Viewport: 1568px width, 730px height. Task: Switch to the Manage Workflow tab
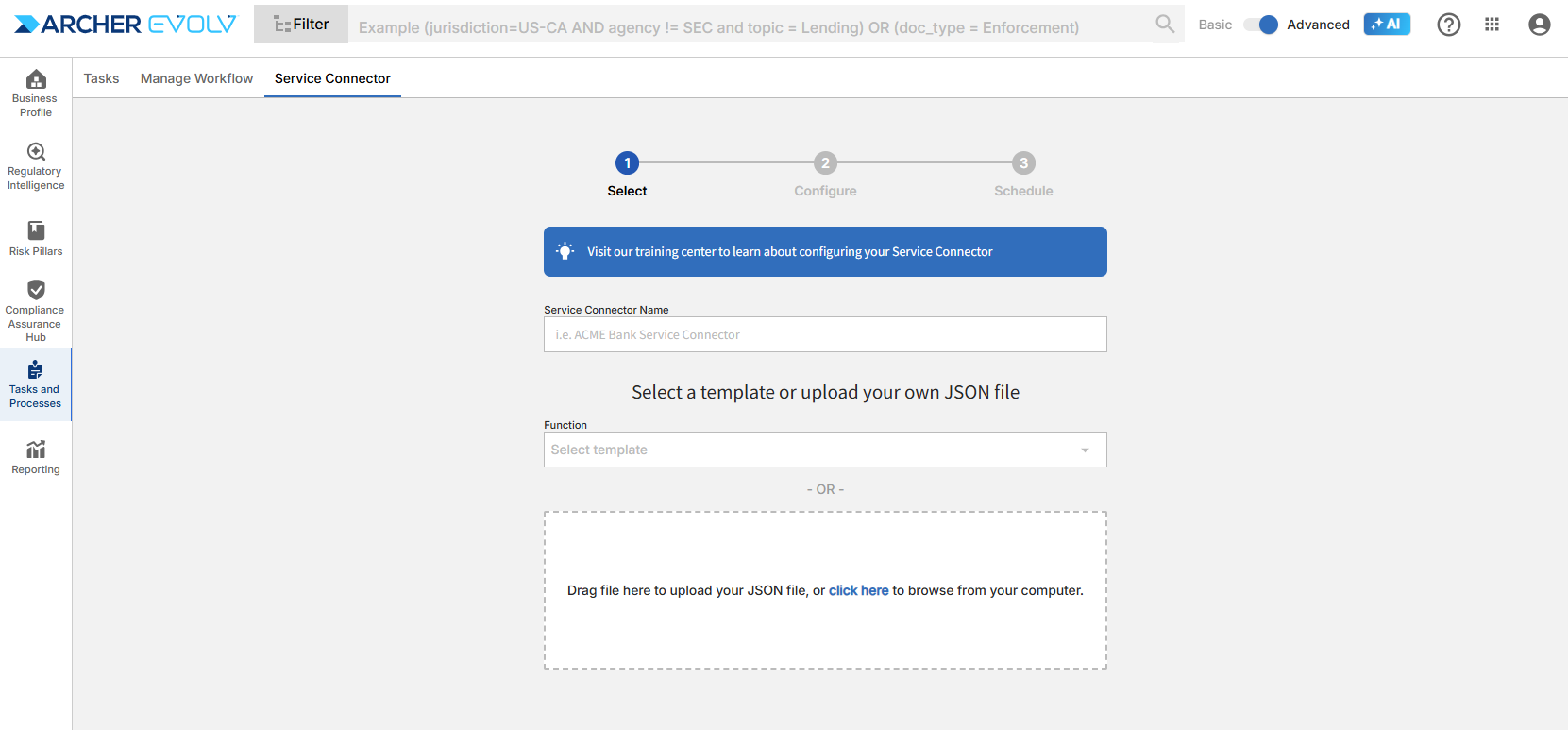click(196, 78)
